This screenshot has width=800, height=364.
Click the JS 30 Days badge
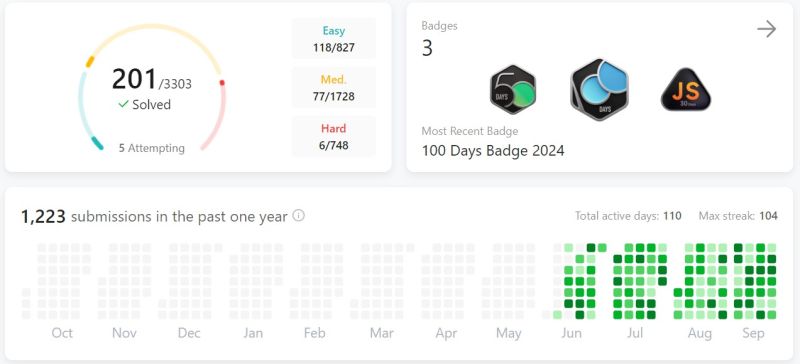(686, 90)
